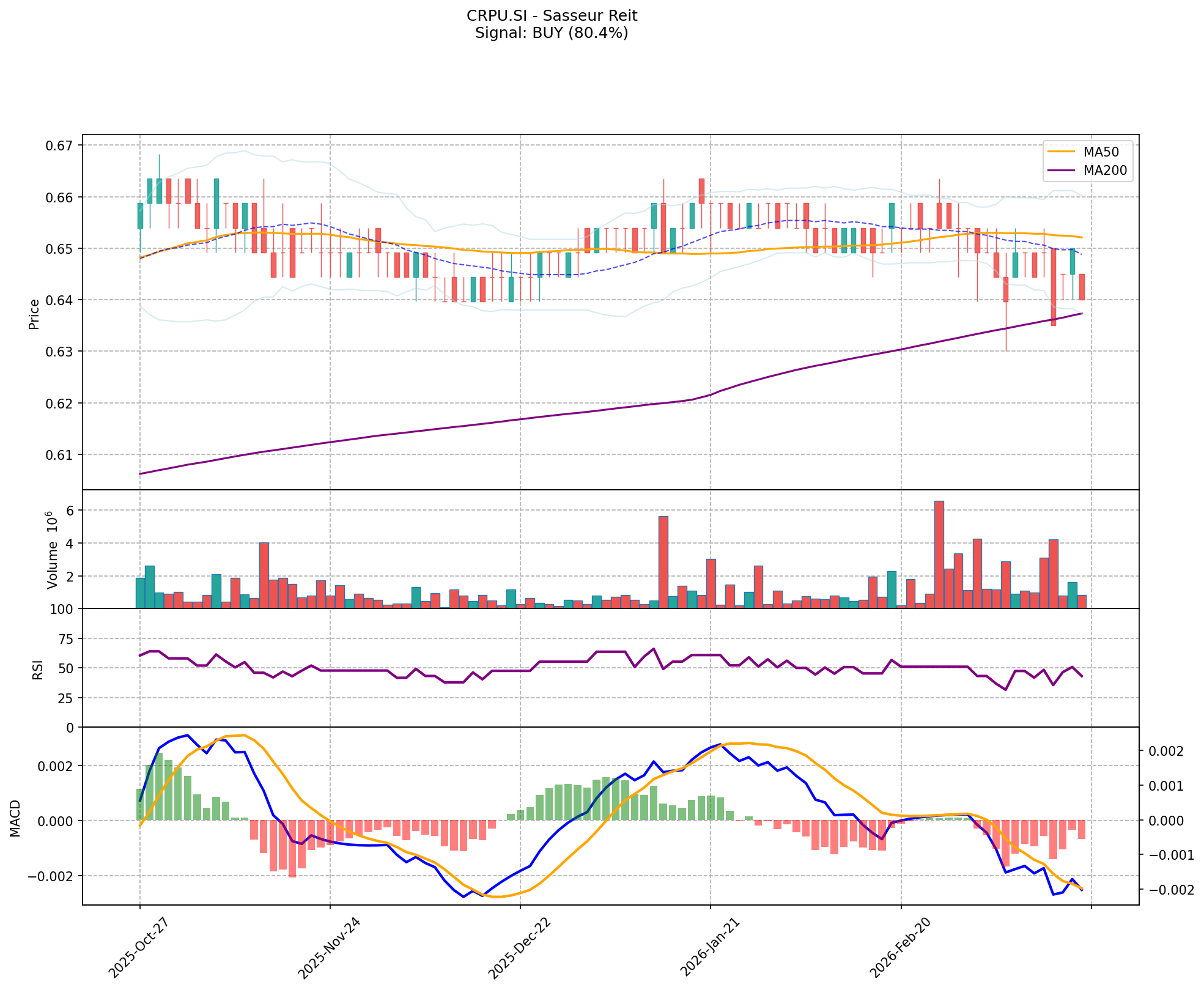The height and width of the screenshot is (990, 1204).
Task: Click the orange MA50 legend line swatch
Action: [1062, 152]
